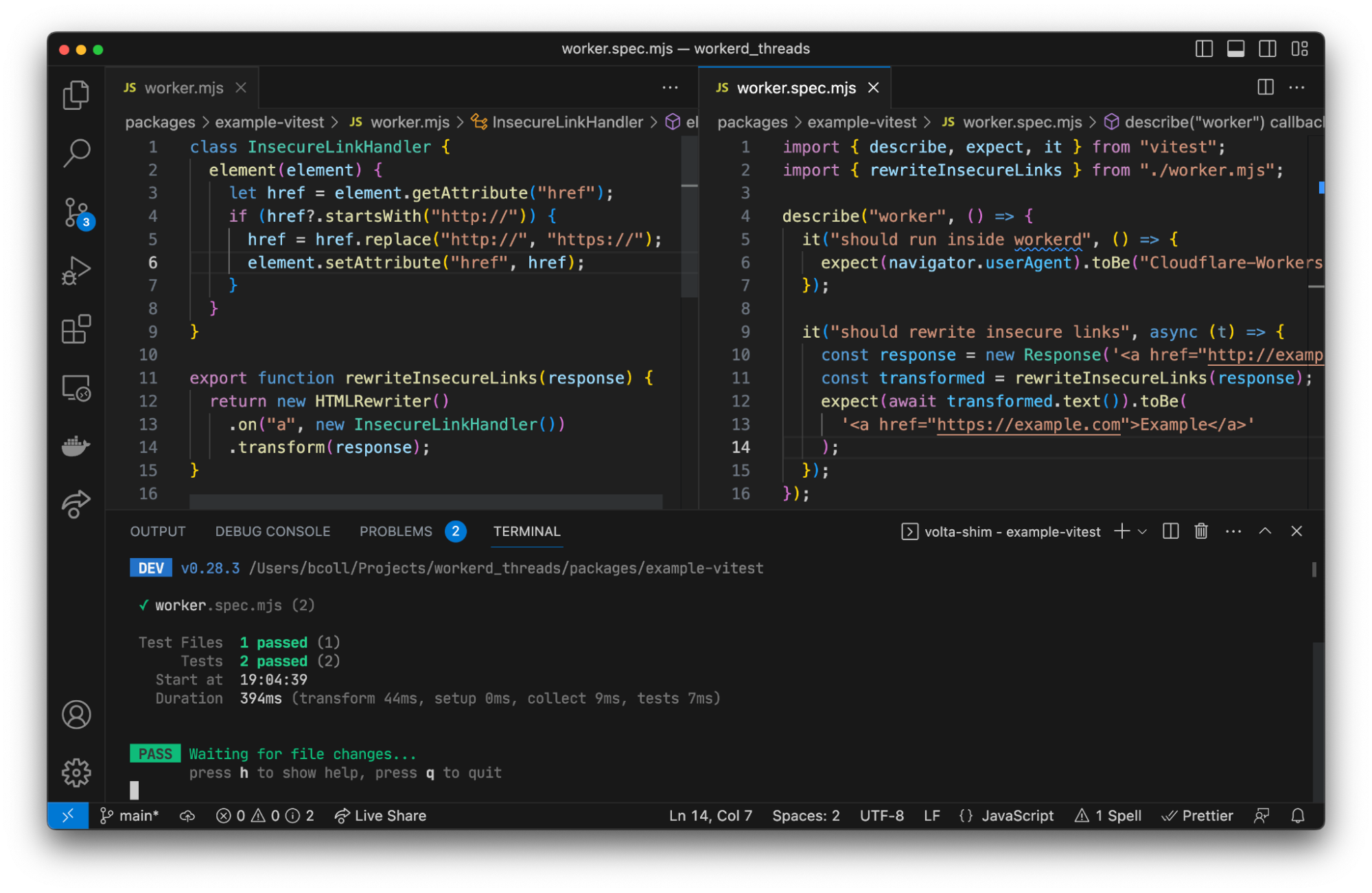Select the worker.mjs editor tab

pyautogui.click(x=183, y=88)
